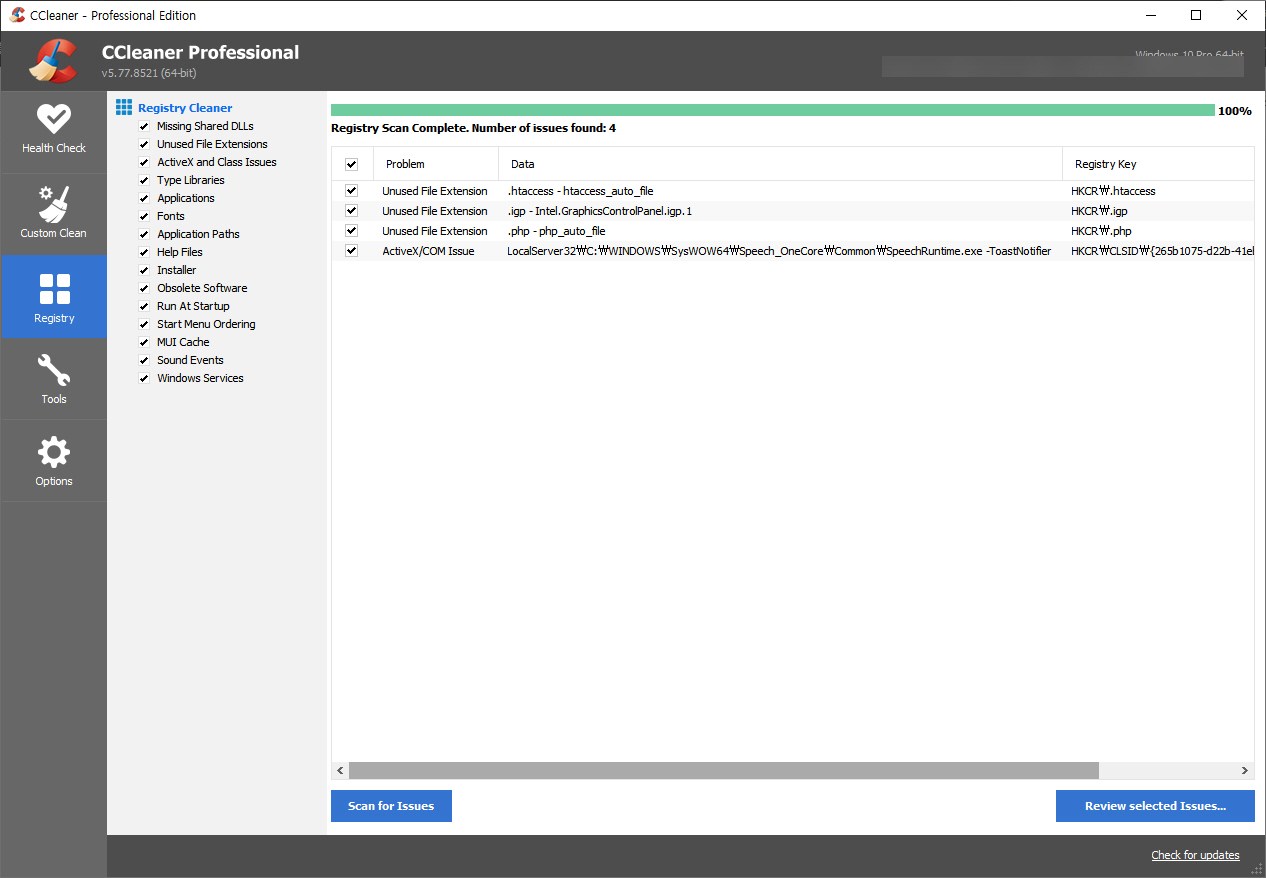Click Registry Scan Complete status text
Screen dimensions: 1266x878
pos(473,128)
